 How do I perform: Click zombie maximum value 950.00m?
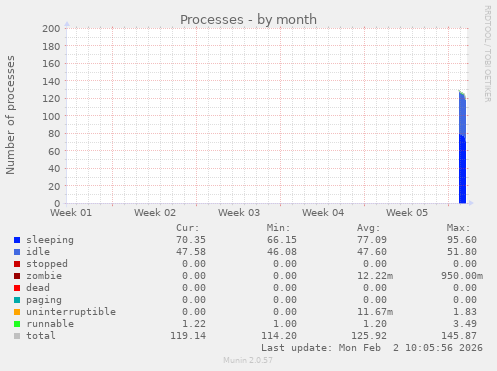(462, 276)
